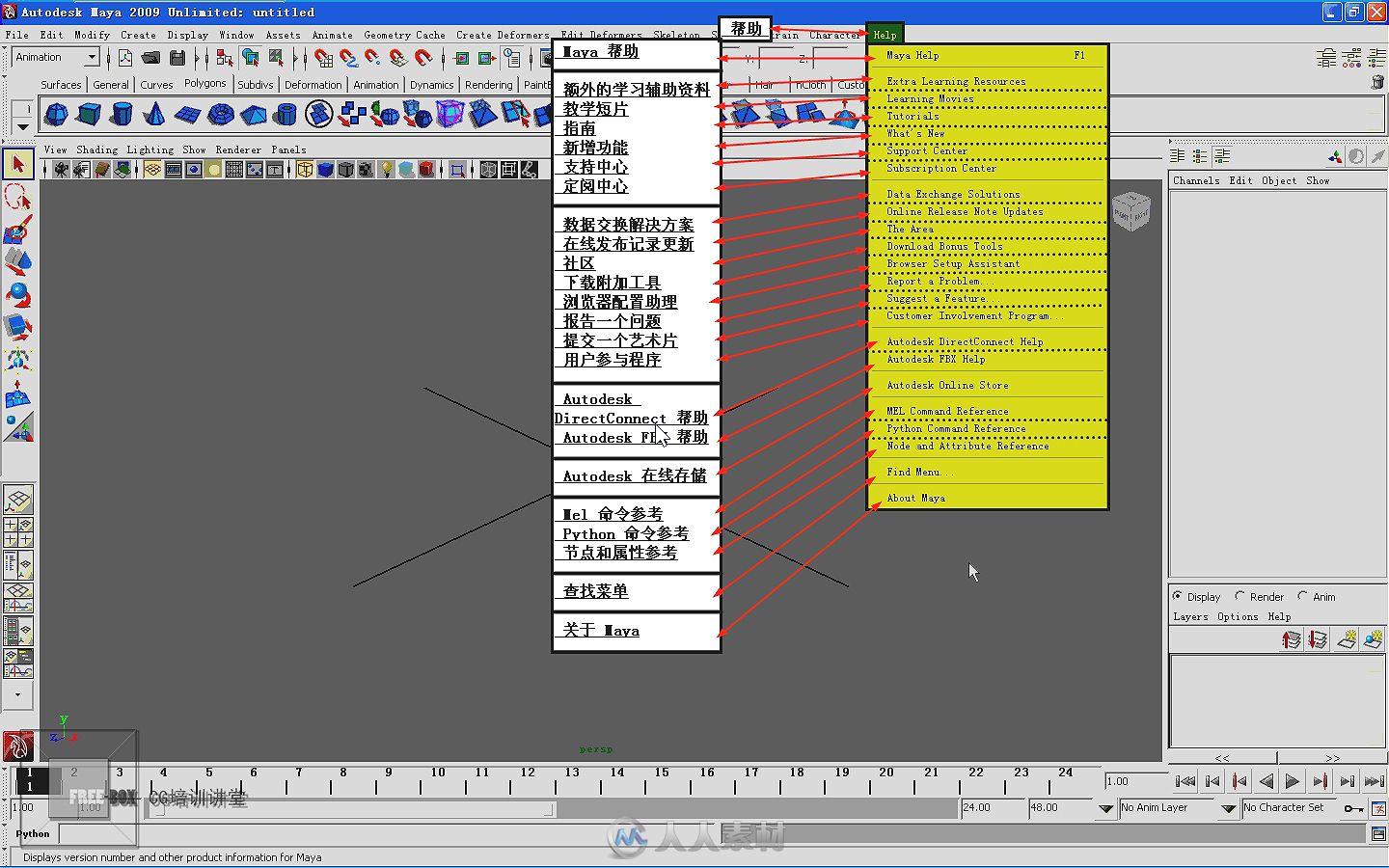This screenshot has height=868, width=1389.
Task: Create a polygon cube from the shelf
Action: [89, 116]
